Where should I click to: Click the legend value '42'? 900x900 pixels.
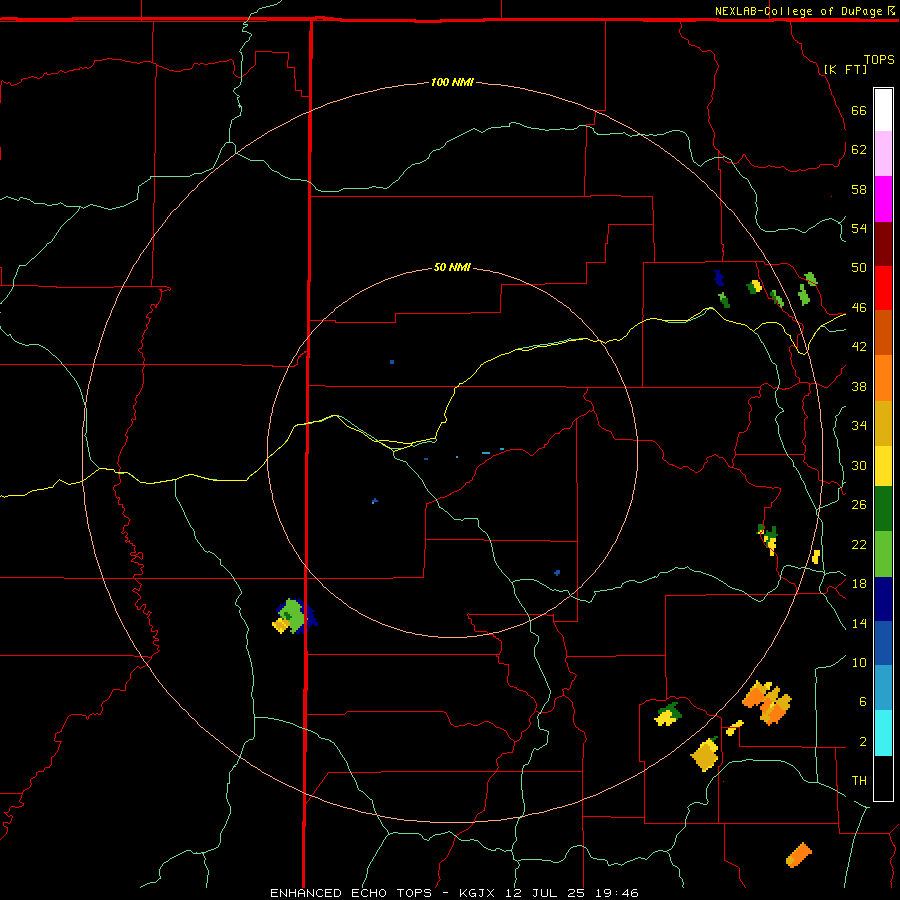859,346
